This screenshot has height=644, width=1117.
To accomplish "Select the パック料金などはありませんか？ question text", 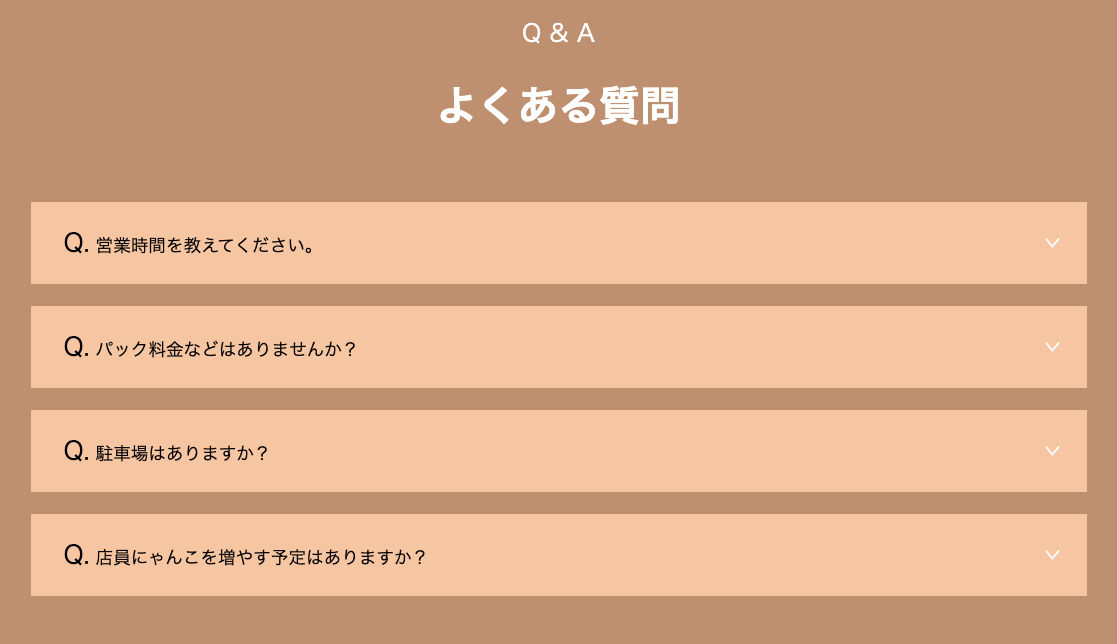I will tap(227, 349).
